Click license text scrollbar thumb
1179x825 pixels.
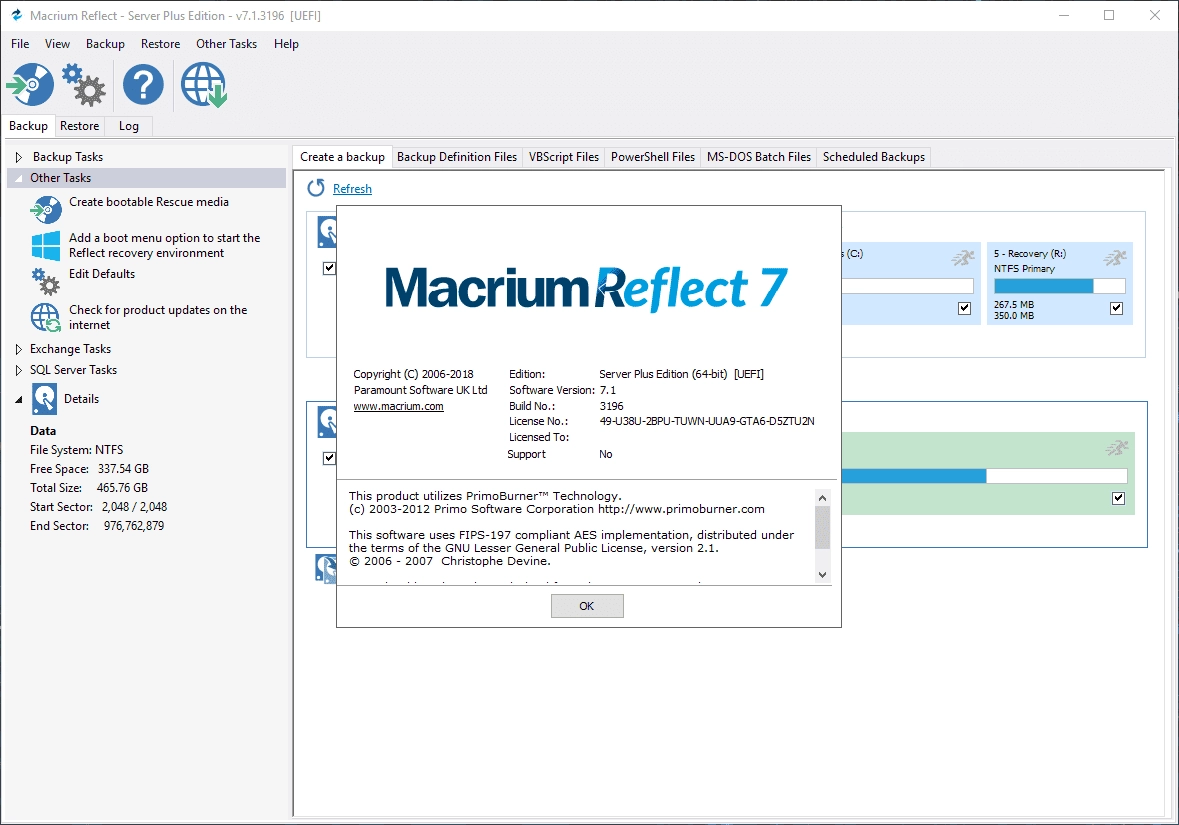(823, 527)
